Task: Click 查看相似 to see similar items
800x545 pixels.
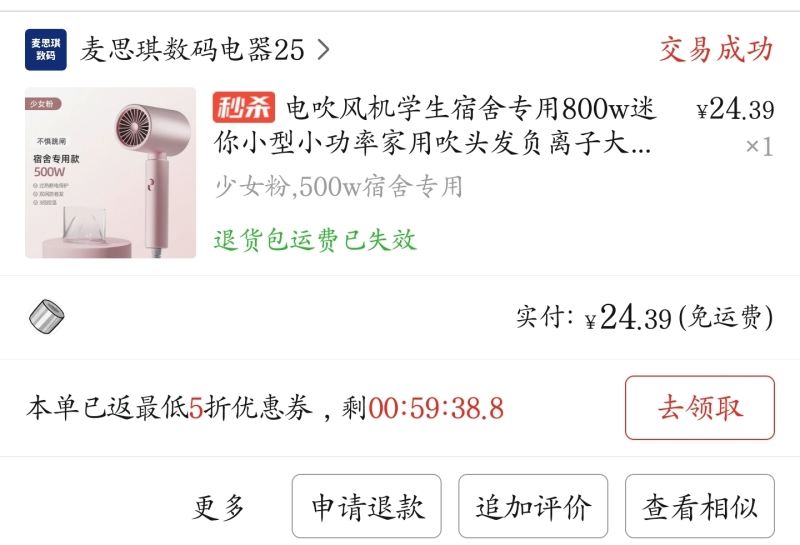Action: pyautogui.click(x=699, y=506)
